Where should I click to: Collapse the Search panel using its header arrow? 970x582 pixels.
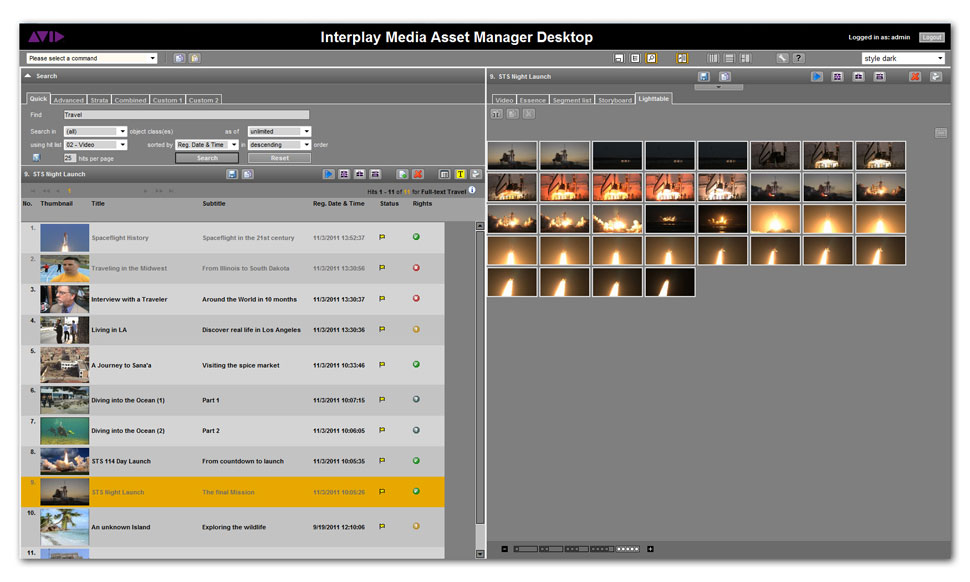(x=28, y=76)
